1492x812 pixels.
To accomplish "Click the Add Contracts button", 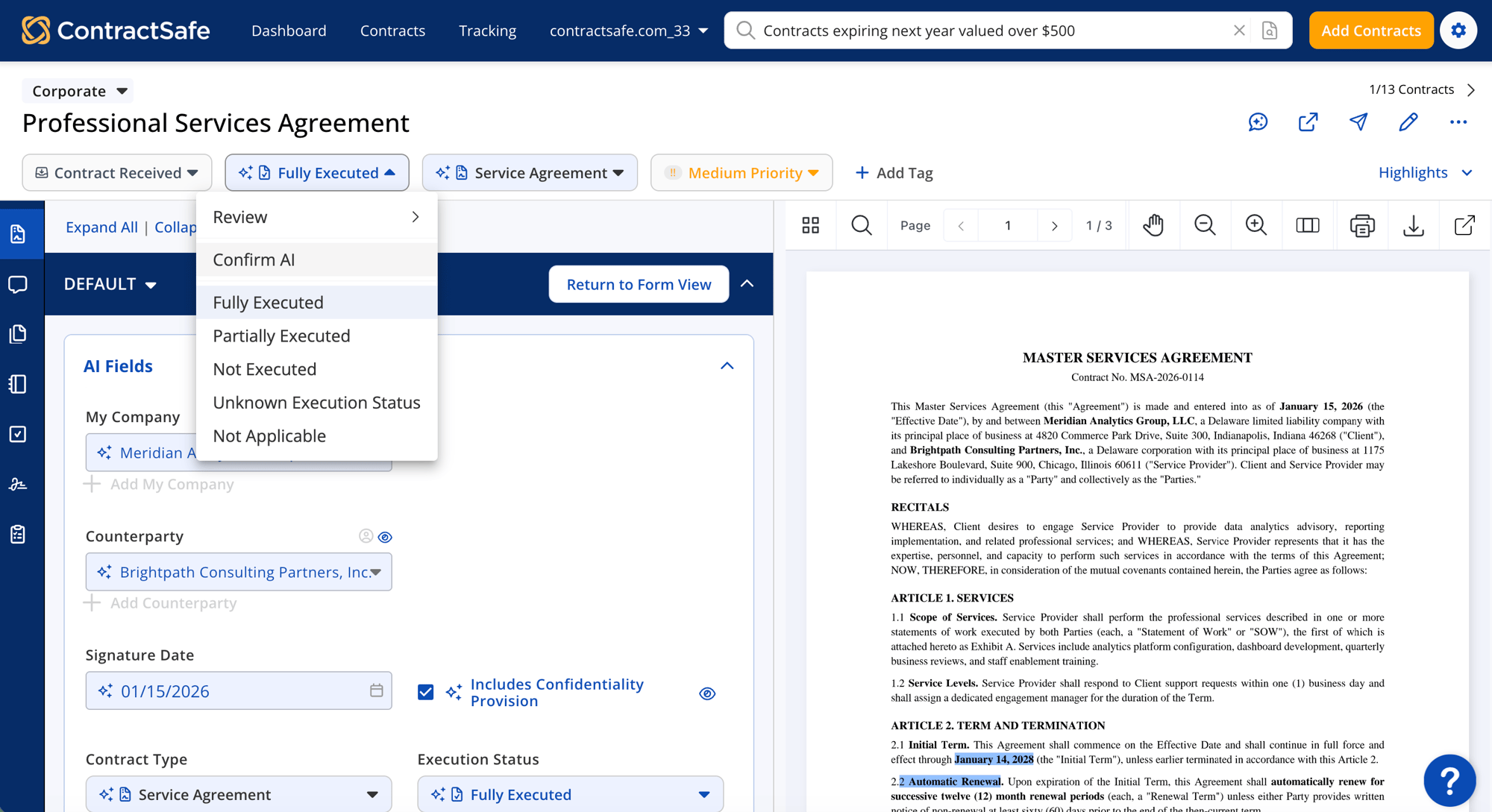I will [1370, 31].
